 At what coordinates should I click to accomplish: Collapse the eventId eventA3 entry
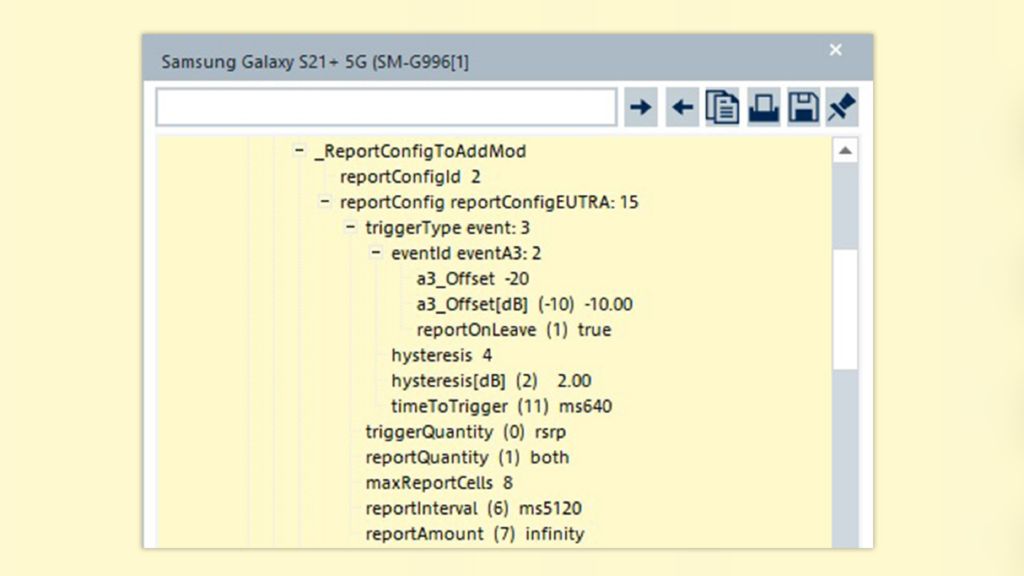tap(374, 253)
